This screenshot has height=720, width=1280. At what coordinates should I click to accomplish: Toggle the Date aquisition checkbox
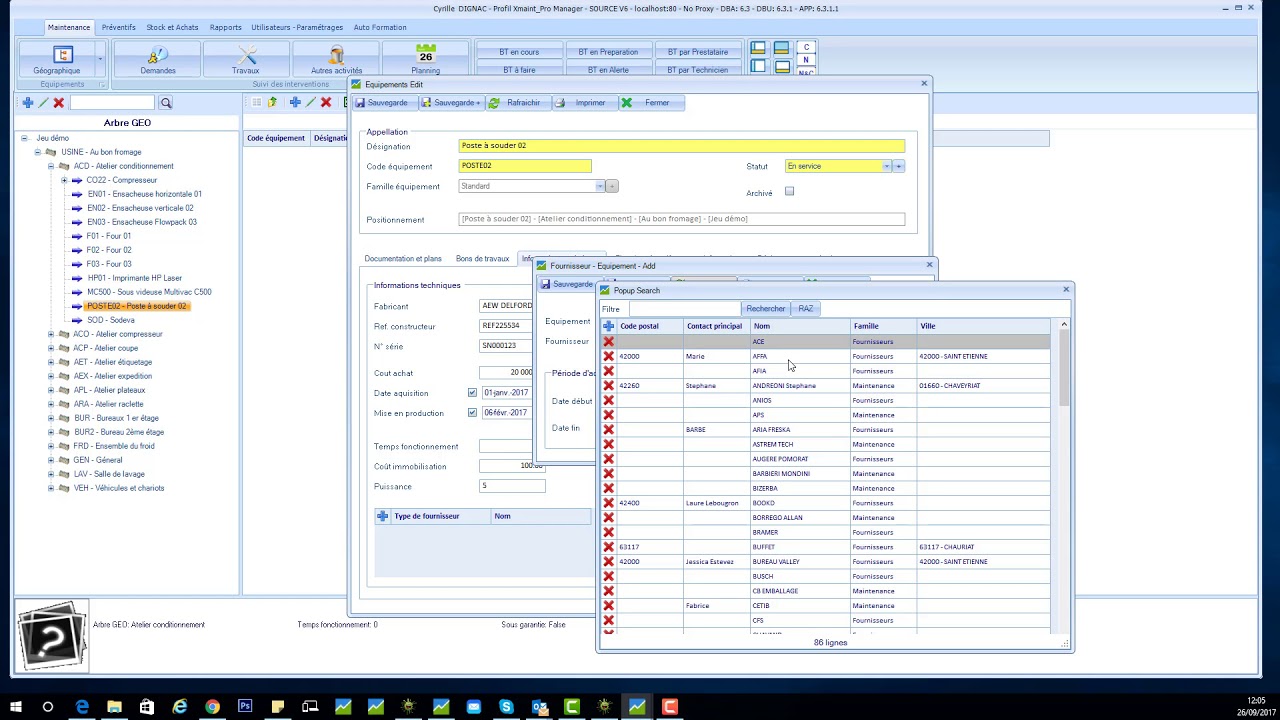coord(472,393)
